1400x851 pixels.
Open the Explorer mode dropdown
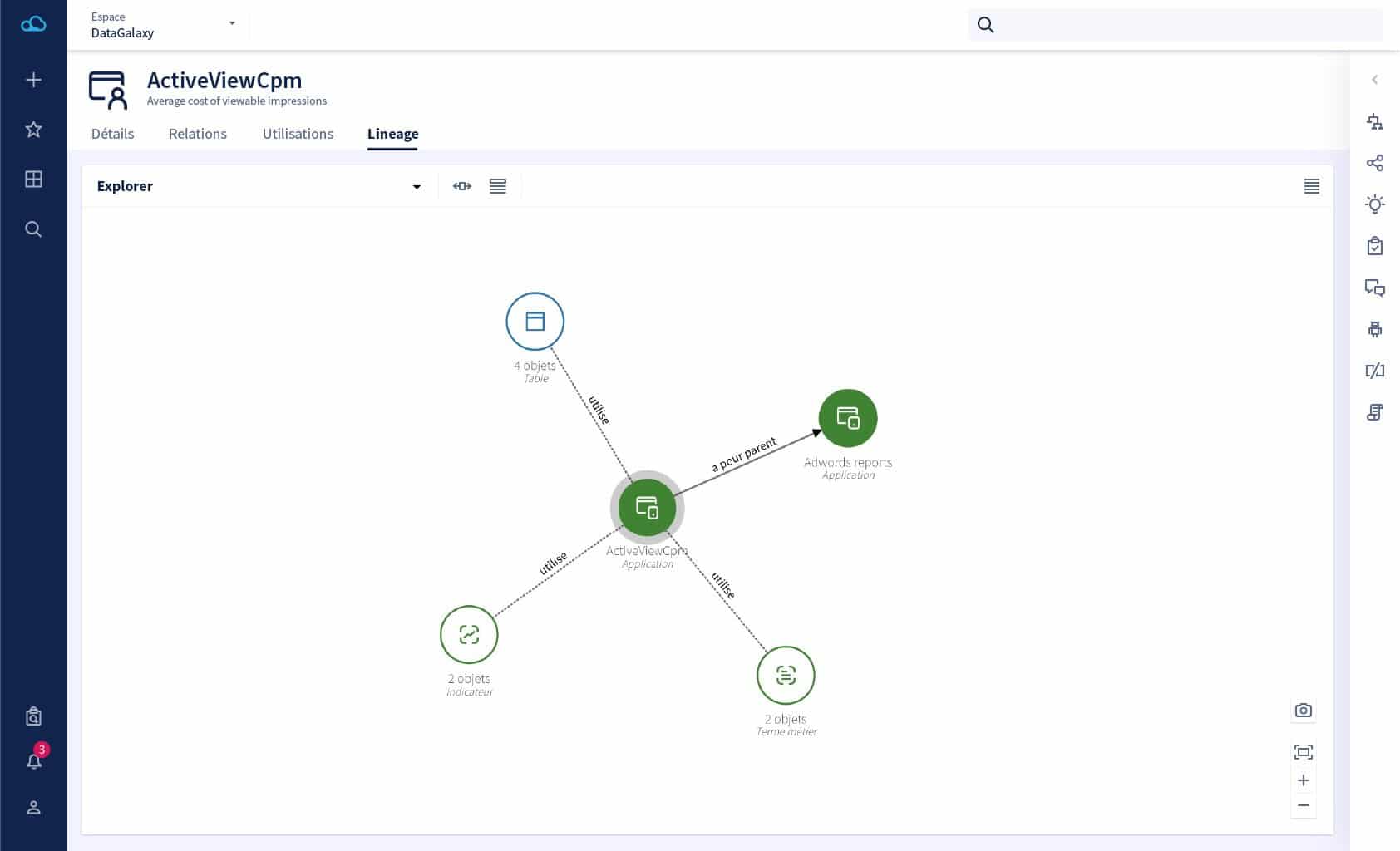pos(417,186)
